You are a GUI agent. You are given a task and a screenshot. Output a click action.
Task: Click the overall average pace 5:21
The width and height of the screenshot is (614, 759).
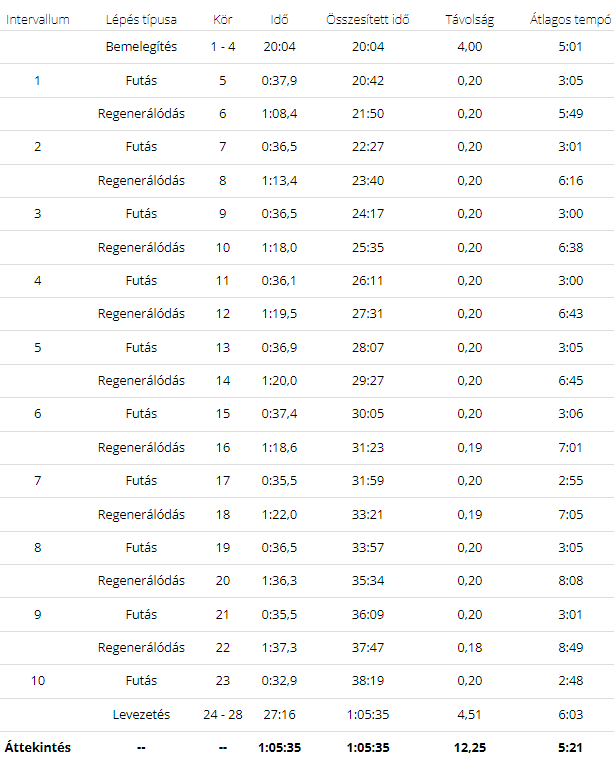[x=570, y=747]
